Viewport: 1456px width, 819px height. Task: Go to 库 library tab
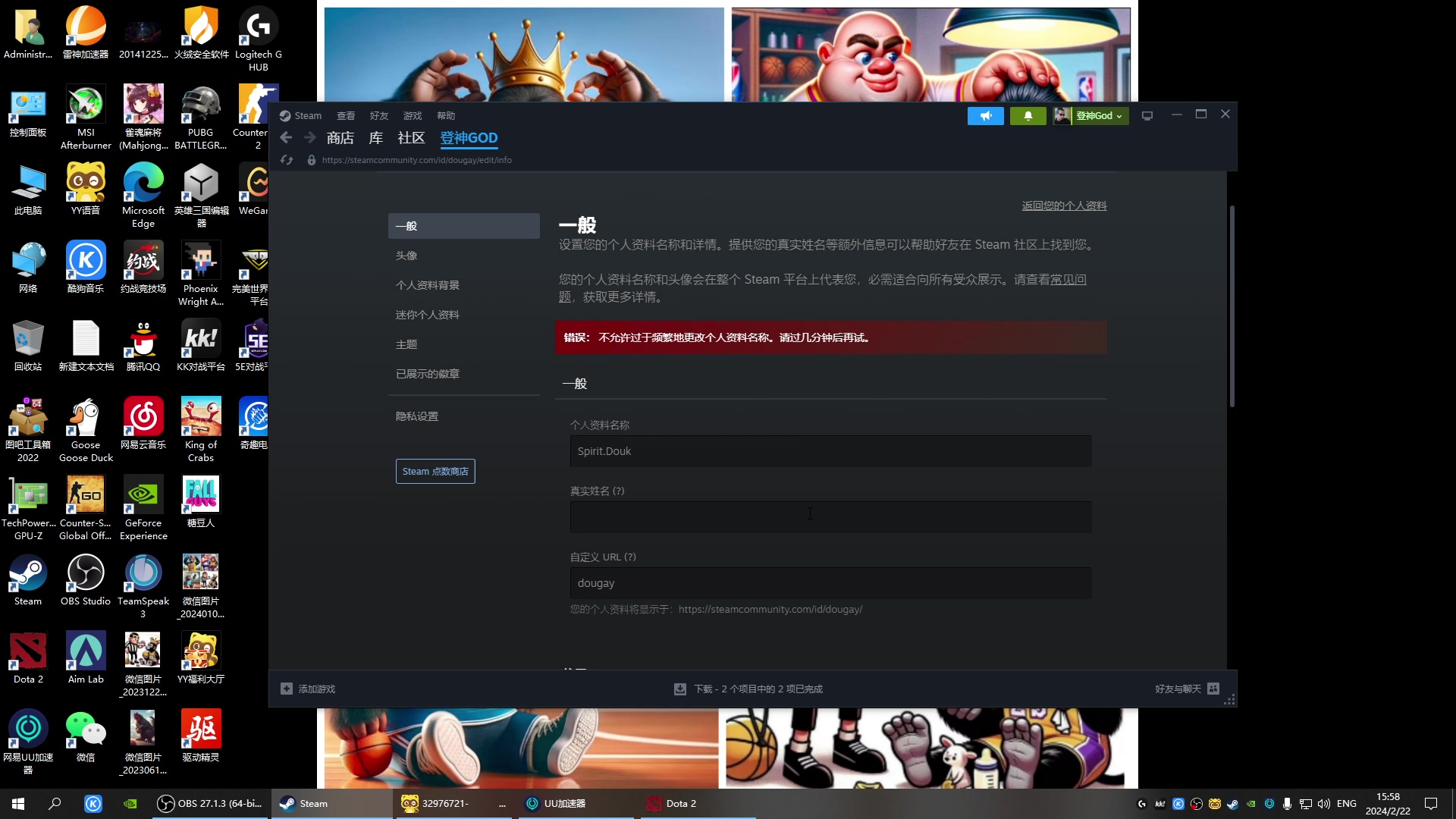[x=376, y=138]
